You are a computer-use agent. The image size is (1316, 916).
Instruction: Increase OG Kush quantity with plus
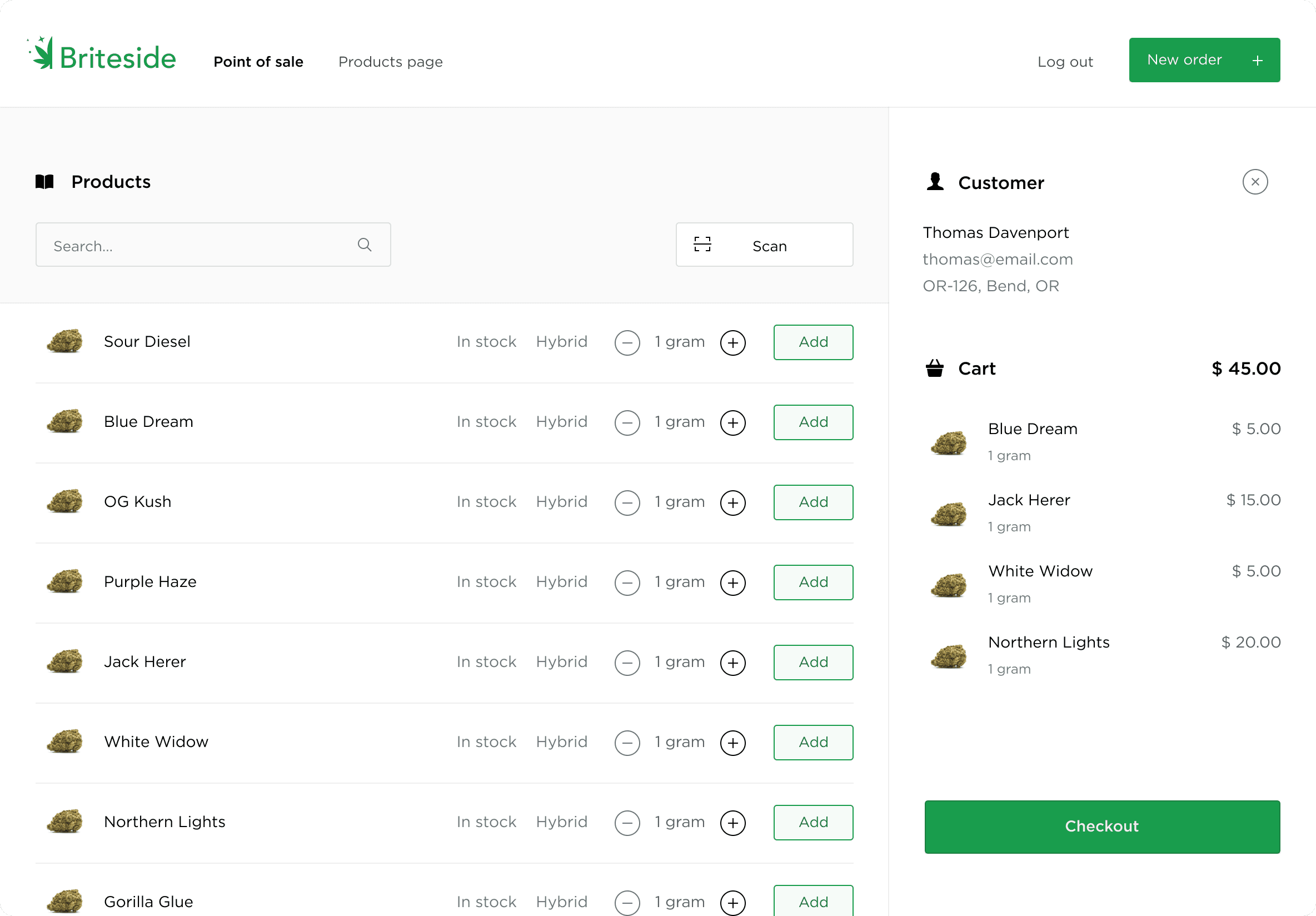(732, 502)
